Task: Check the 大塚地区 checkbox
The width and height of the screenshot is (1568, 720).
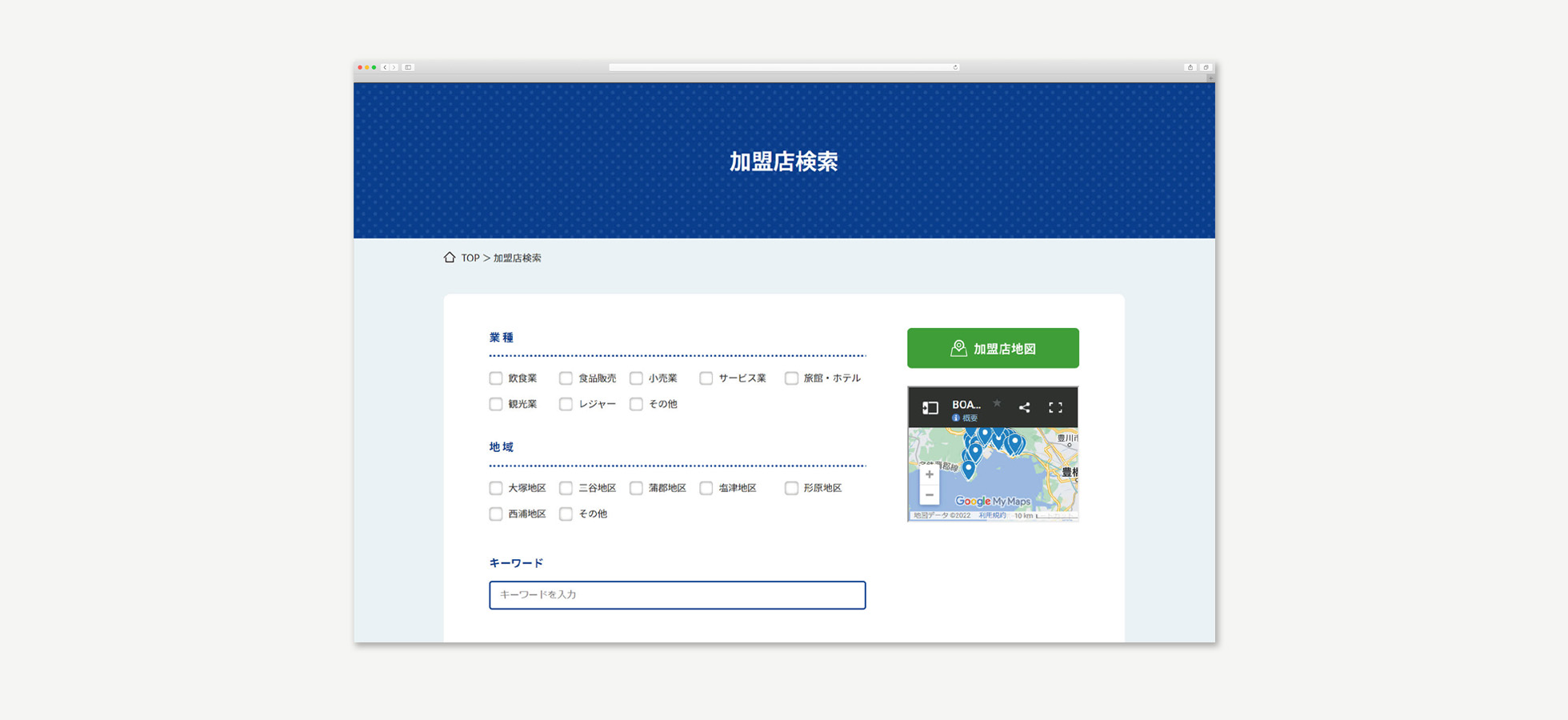Action: click(496, 488)
